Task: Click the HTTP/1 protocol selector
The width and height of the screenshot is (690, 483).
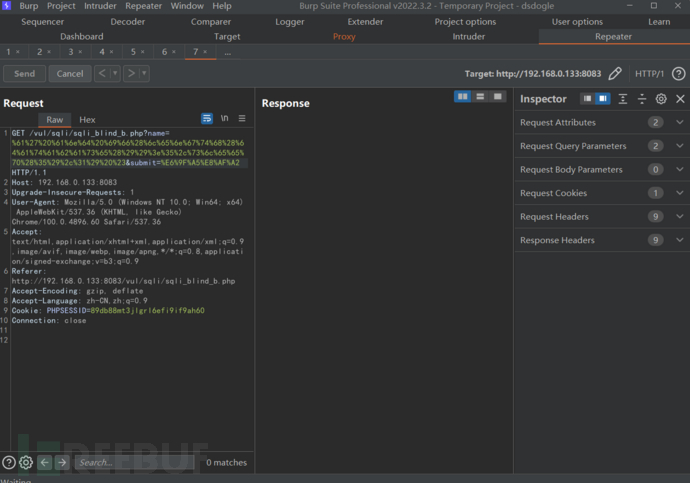Action: 649,73
